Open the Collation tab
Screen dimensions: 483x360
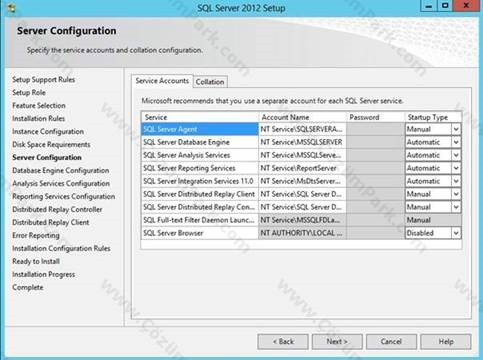pos(210,82)
